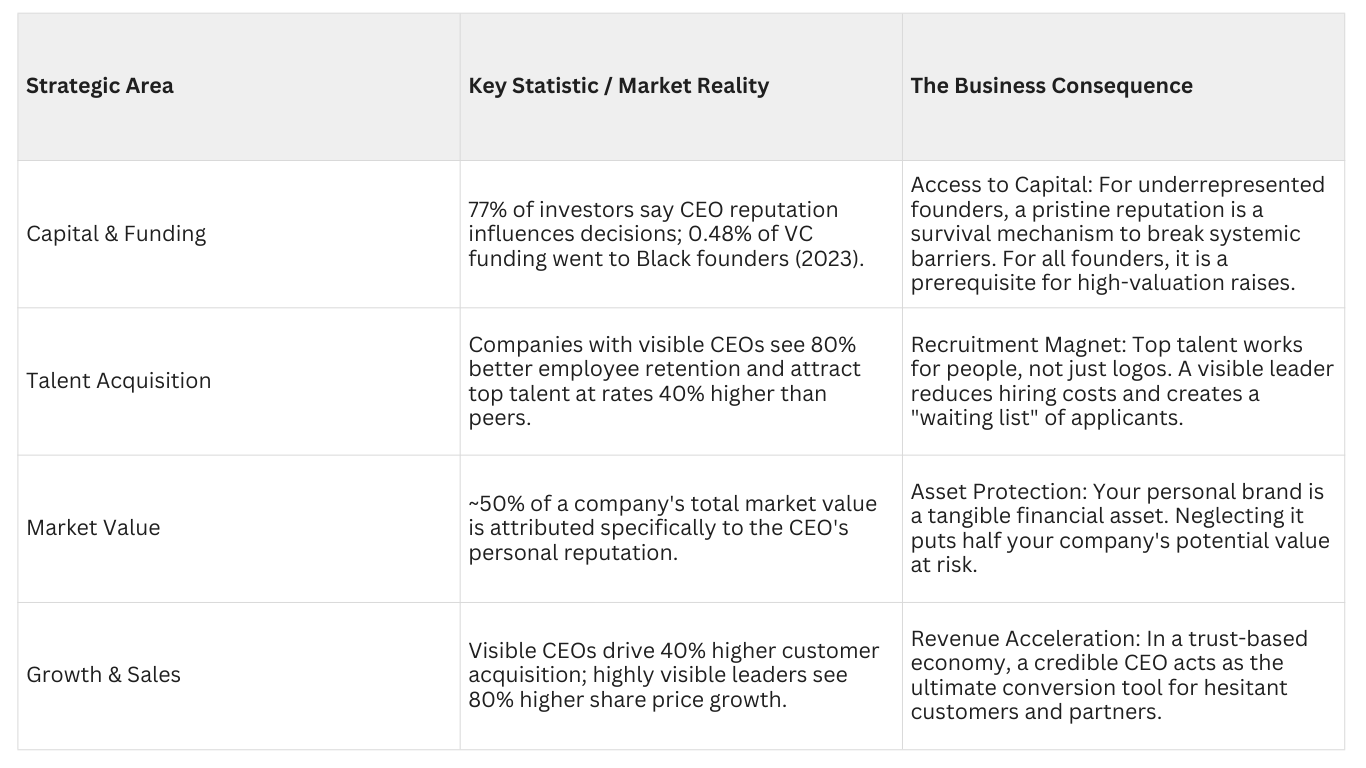The height and width of the screenshot is (768, 1366).
Task: Select the Capital & Funding row label
Action: click(x=116, y=234)
